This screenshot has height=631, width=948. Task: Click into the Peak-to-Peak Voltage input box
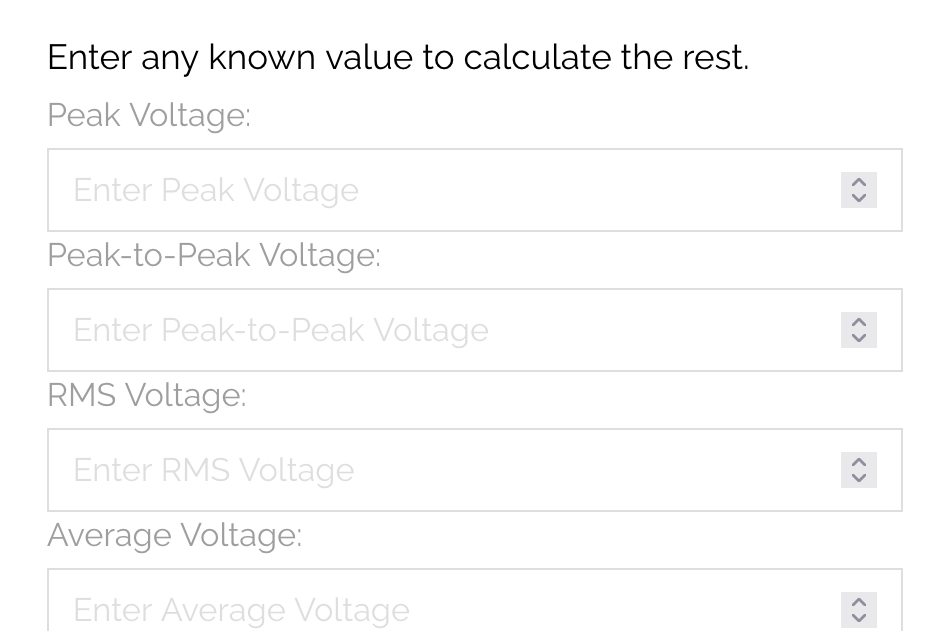click(450, 330)
